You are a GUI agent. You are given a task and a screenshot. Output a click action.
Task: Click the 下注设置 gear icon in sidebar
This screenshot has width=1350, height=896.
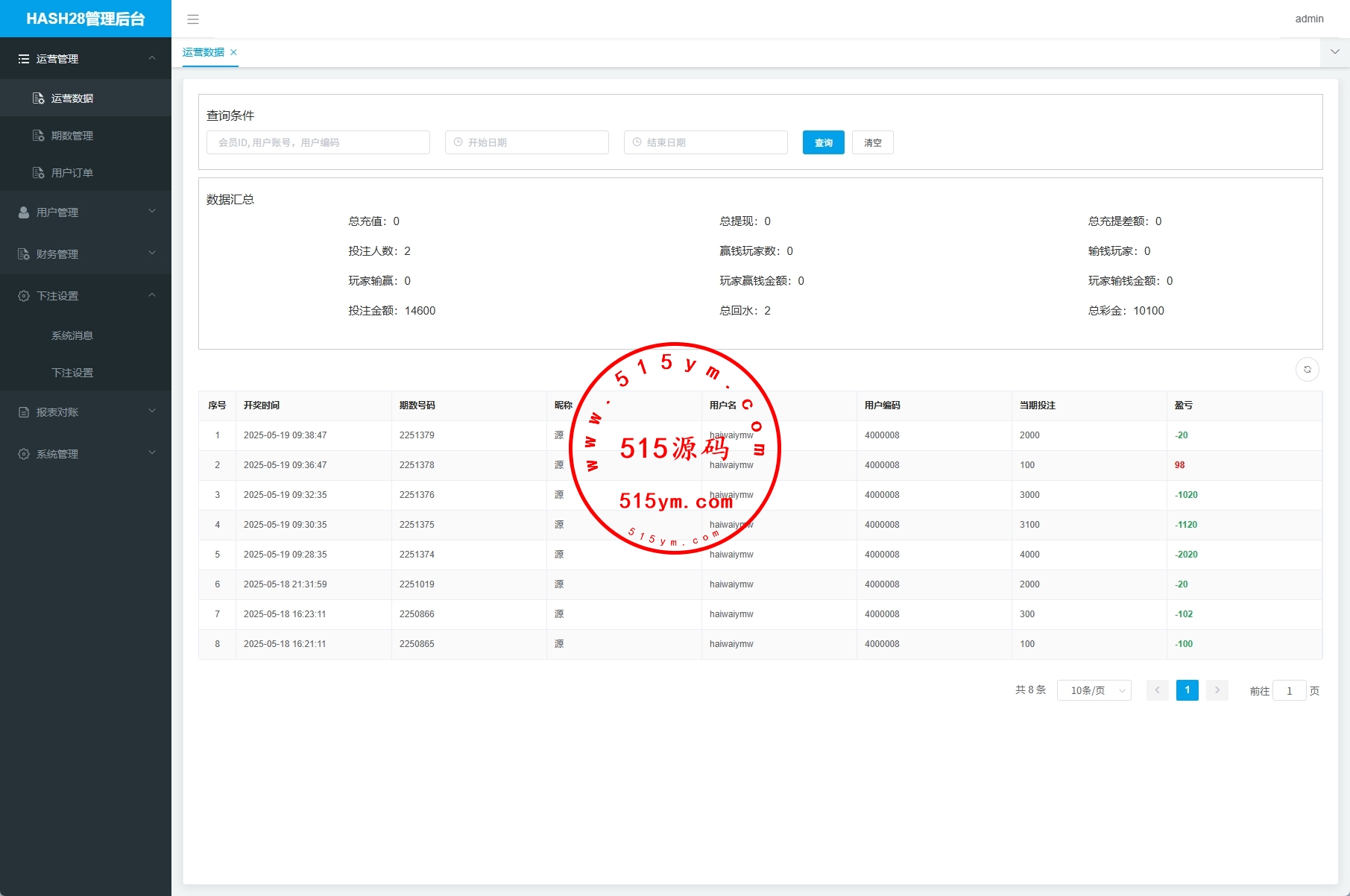coord(24,296)
